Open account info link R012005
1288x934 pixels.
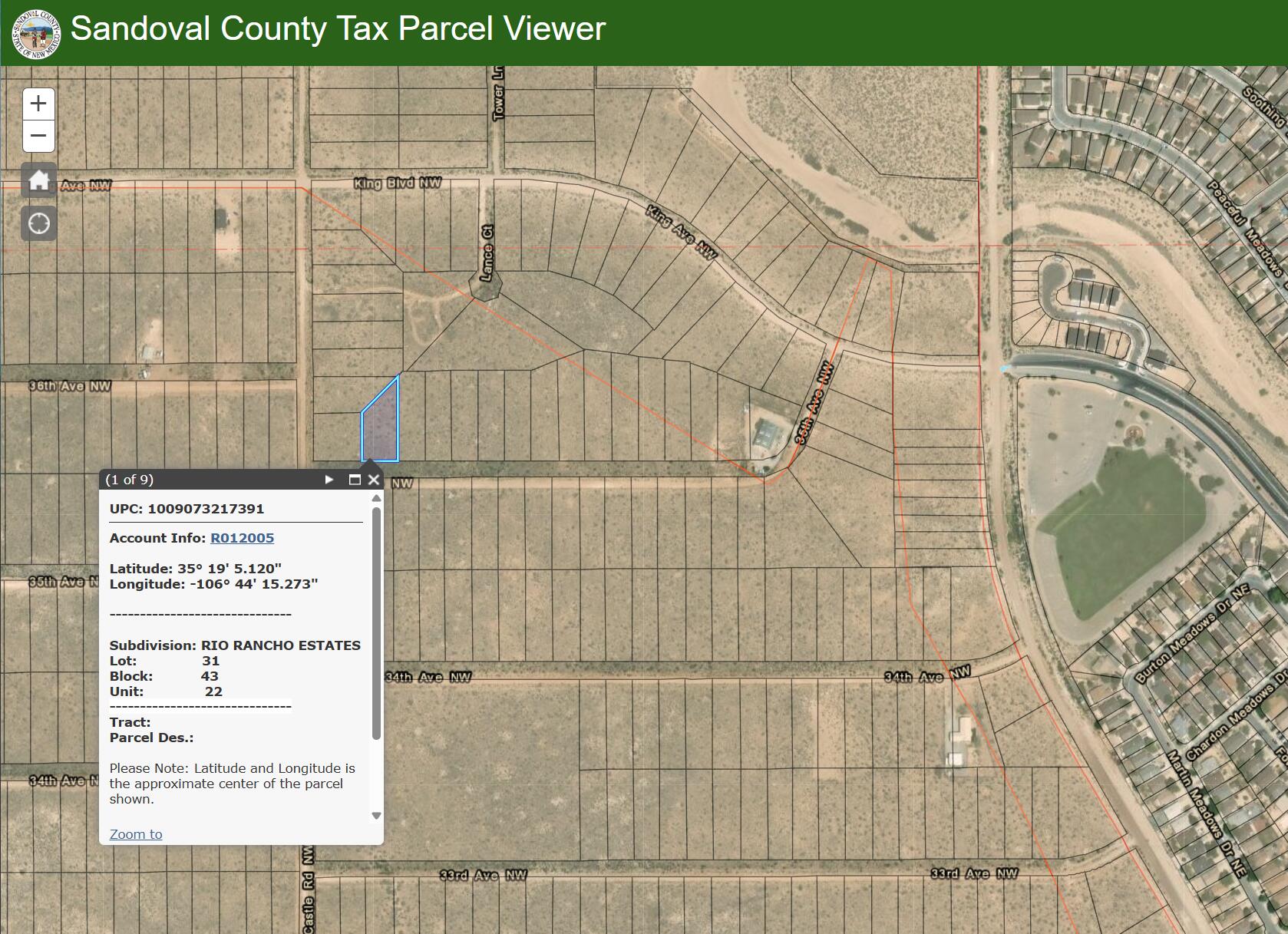(x=242, y=538)
